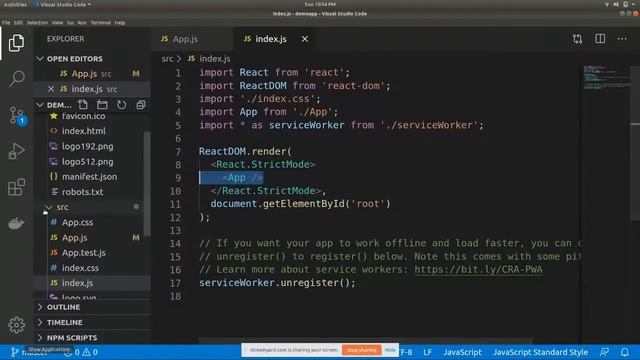Open Source Control view with badge
Screen dimensions: 640x360
pos(17,115)
